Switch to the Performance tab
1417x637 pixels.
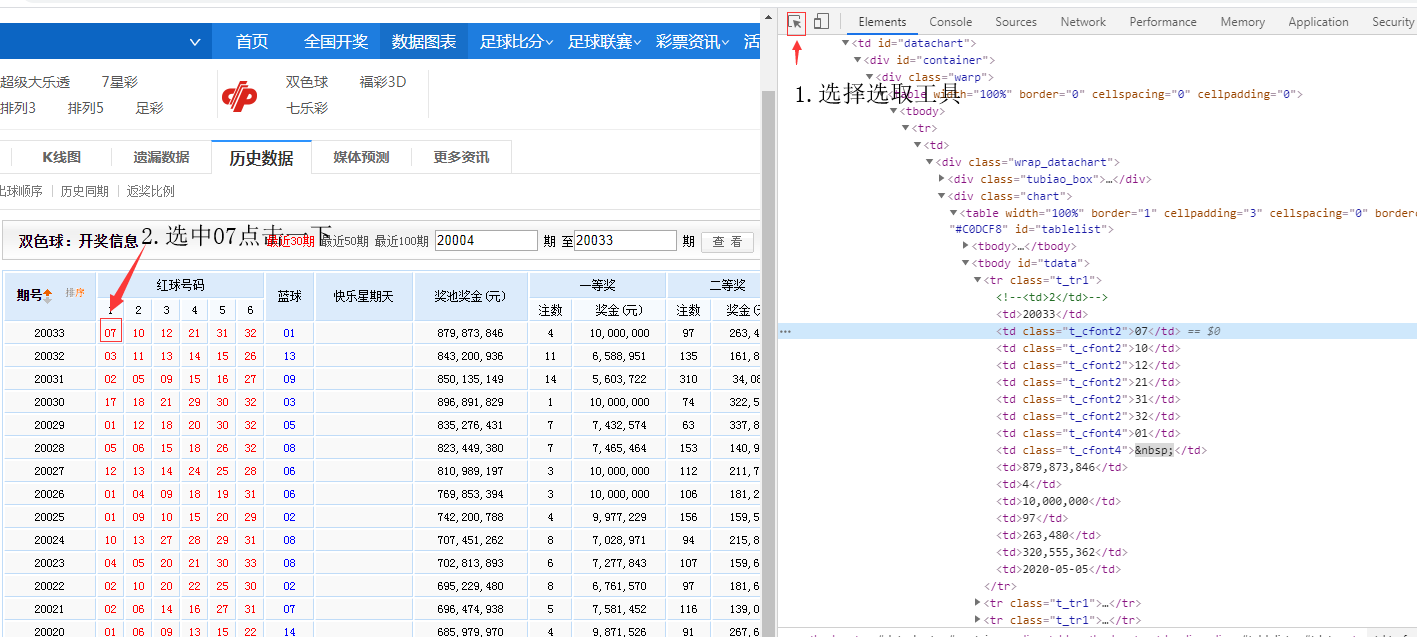coord(1163,22)
